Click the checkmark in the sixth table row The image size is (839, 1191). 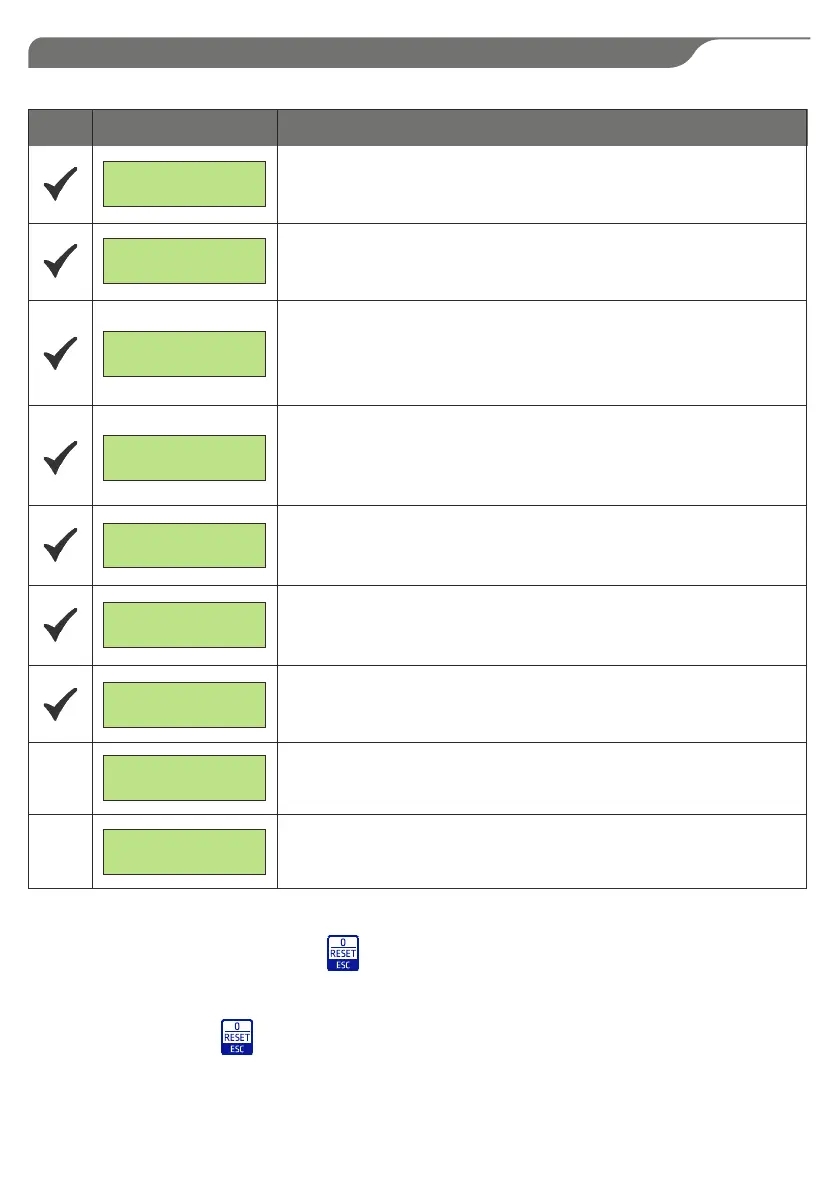(61, 624)
